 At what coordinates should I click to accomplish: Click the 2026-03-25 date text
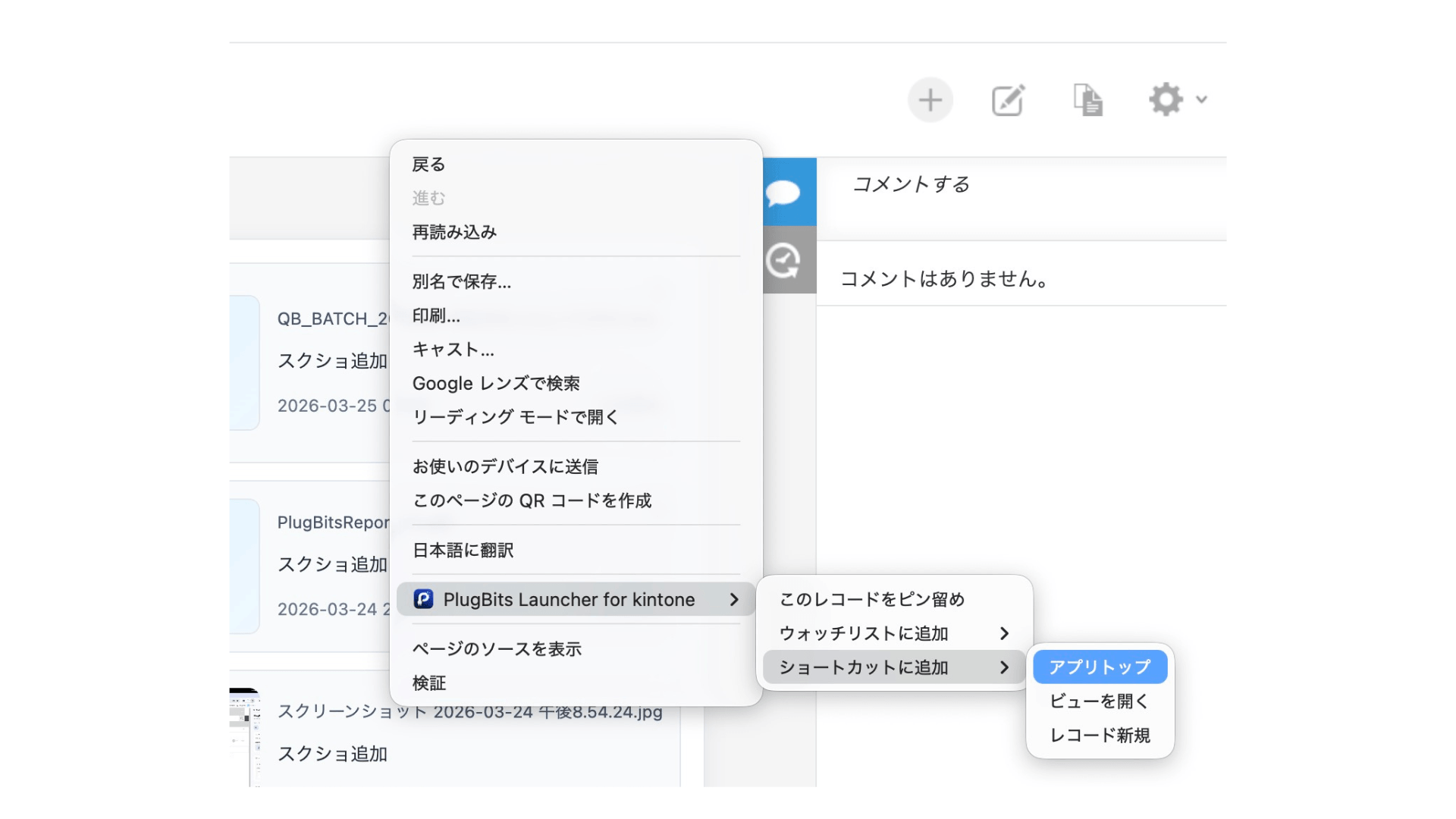pyautogui.click(x=333, y=406)
